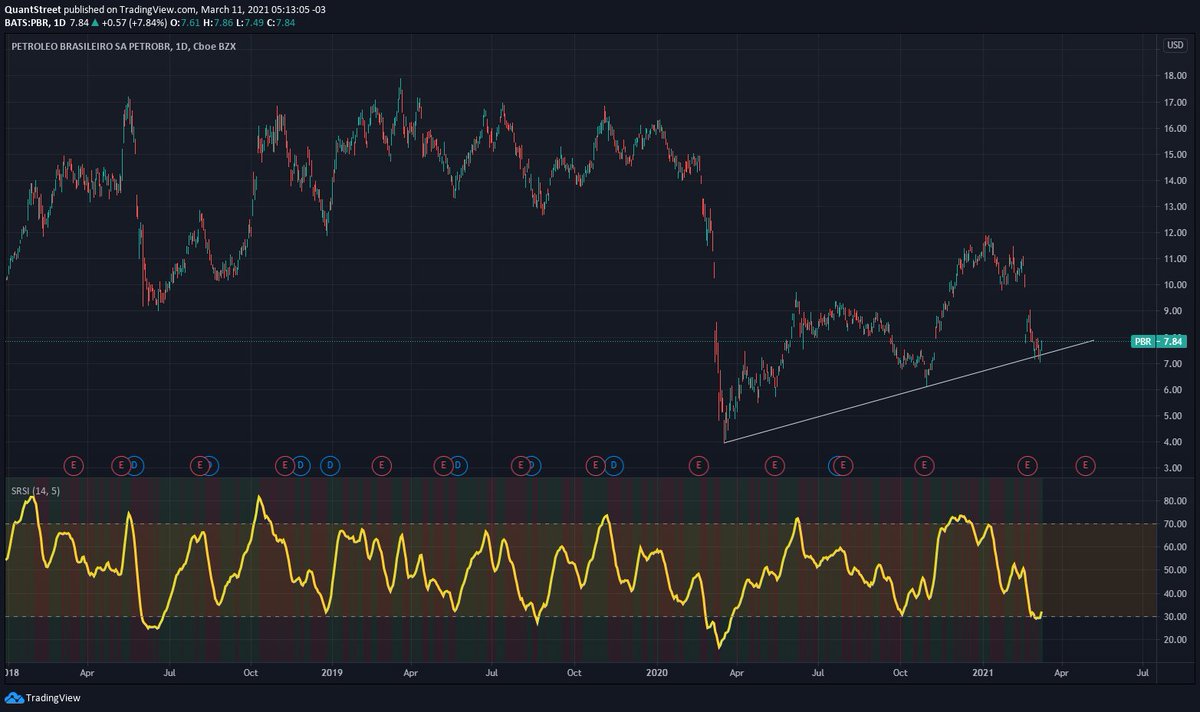This screenshot has width=1200, height=712.
Task: Click the lone dividend D marker near 2019
Action: coord(328,464)
